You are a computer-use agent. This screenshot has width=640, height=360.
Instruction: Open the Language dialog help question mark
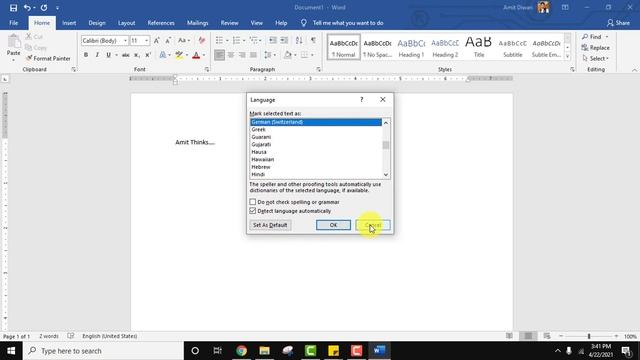(x=361, y=100)
